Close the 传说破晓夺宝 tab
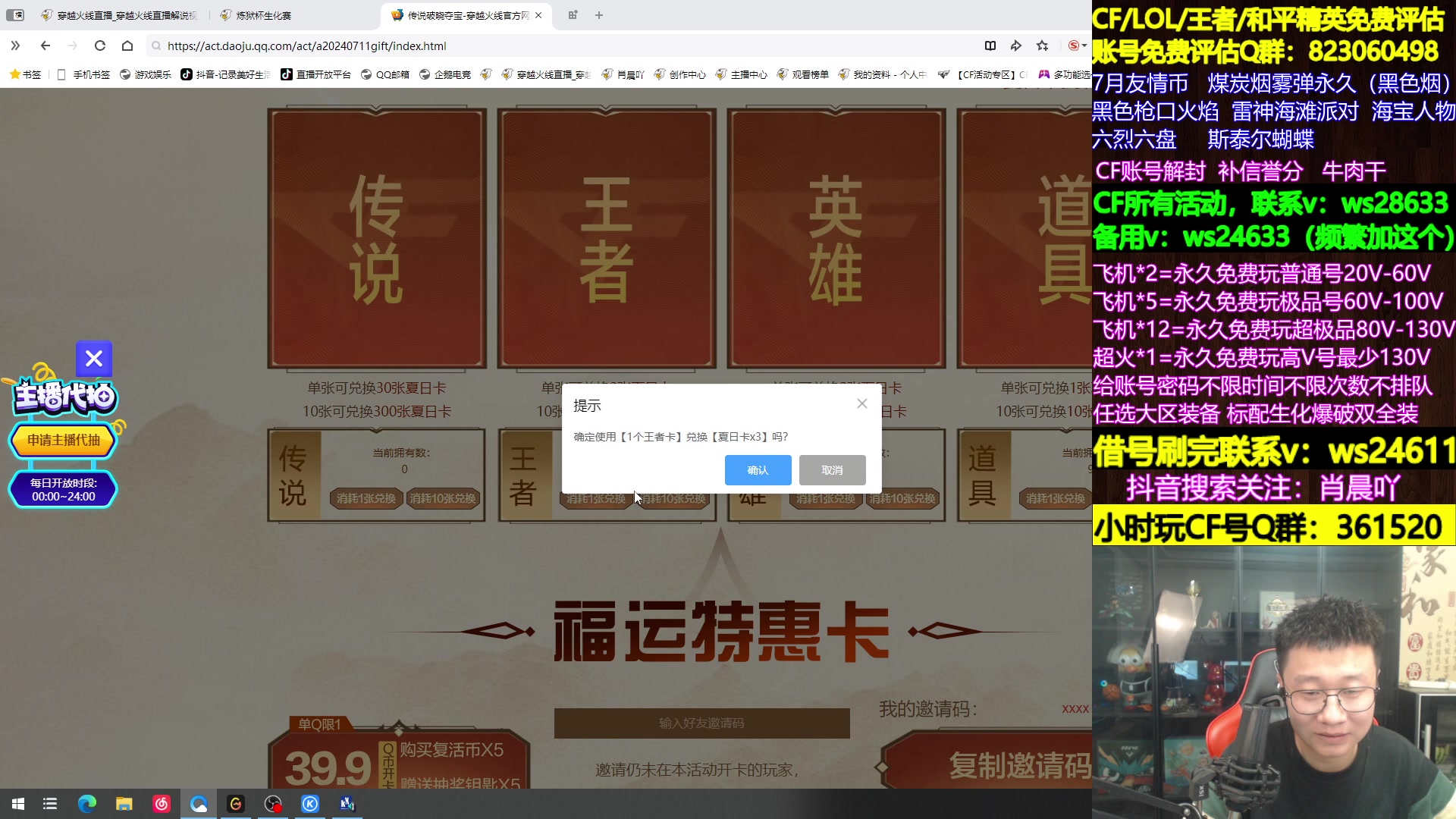The width and height of the screenshot is (1456, 819). tap(538, 15)
